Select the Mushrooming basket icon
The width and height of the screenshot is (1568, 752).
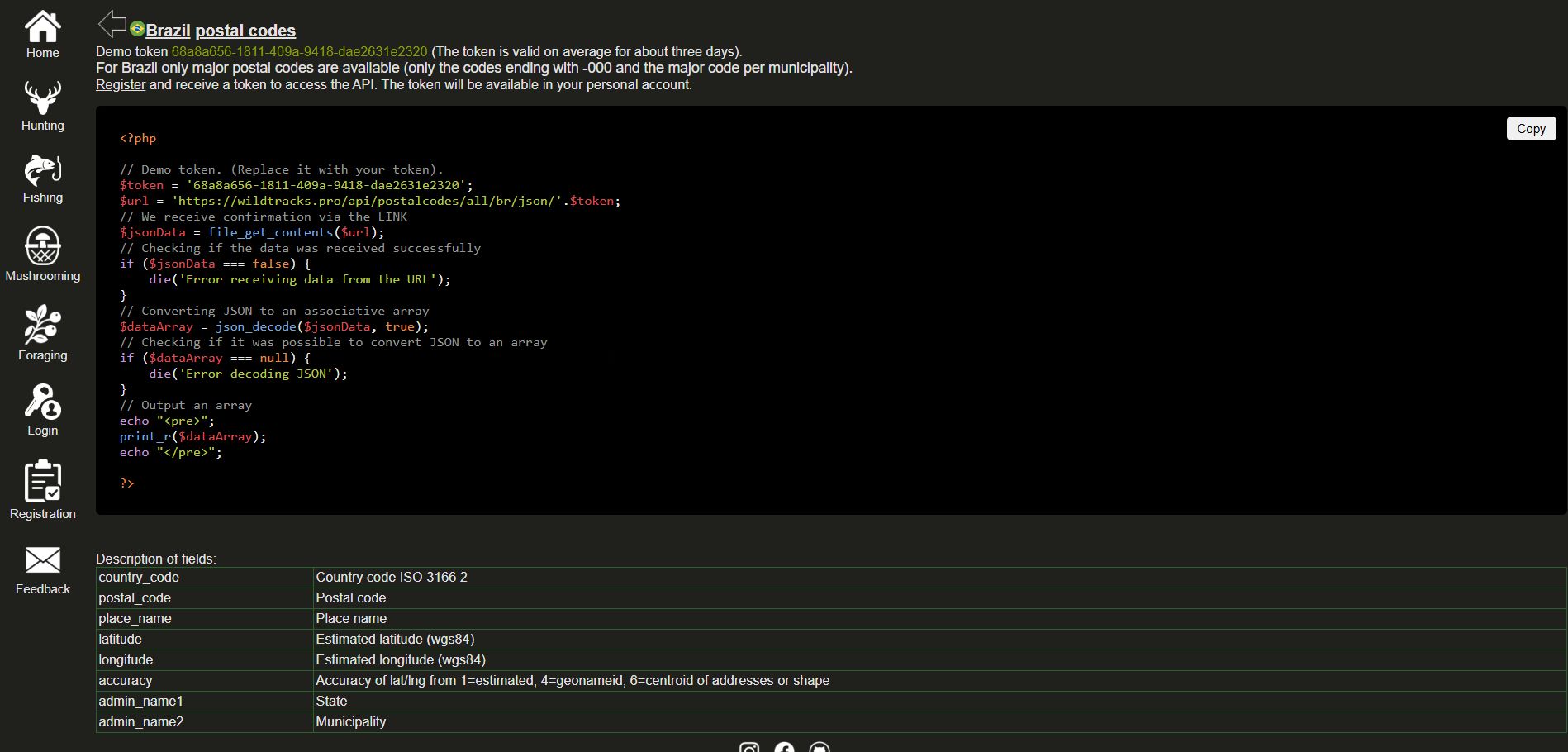tap(42, 245)
